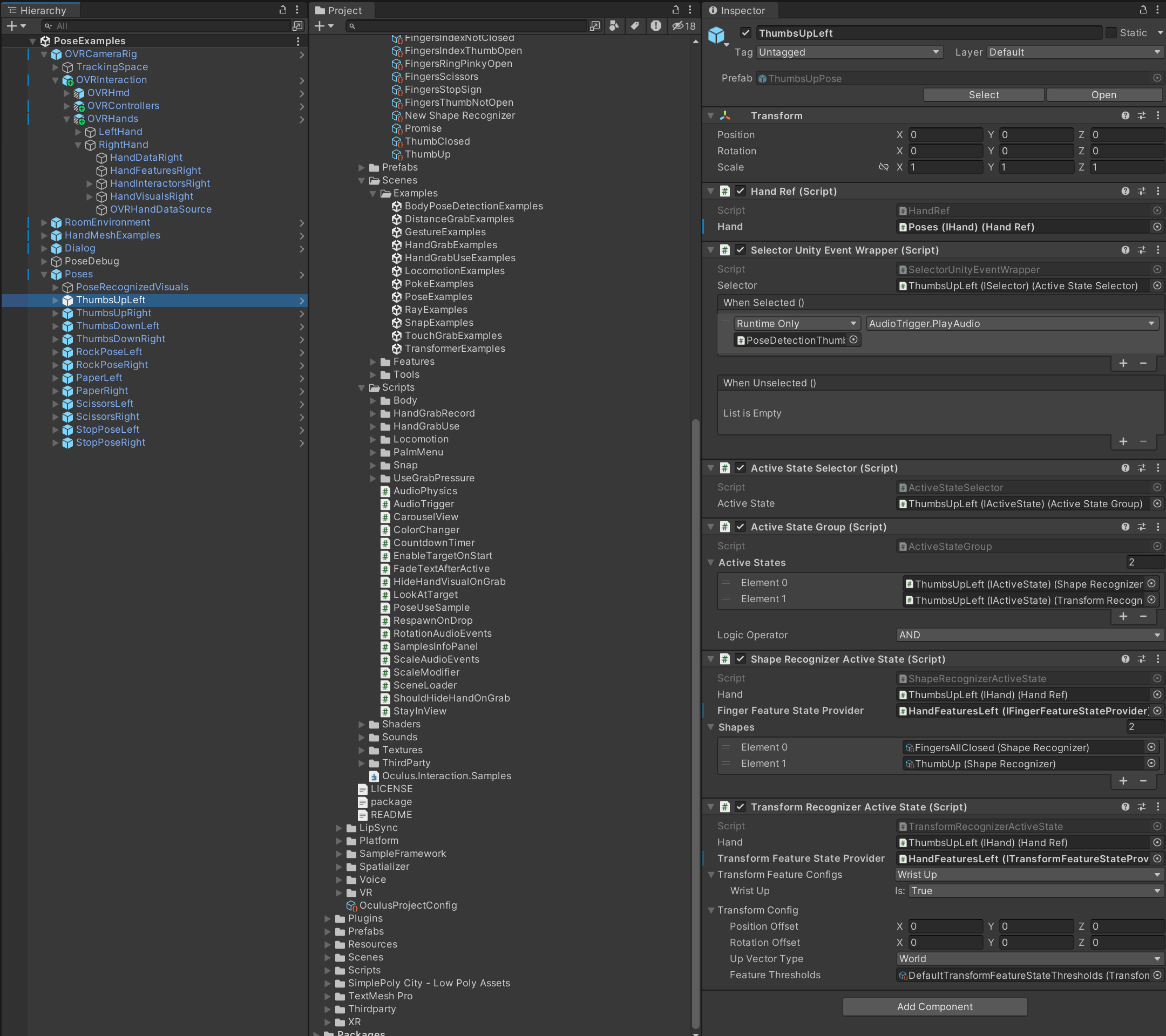The height and width of the screenshot is (1036, 1166).
Task: Pick object for Selector field
Action: click(x=1157, y=285)
